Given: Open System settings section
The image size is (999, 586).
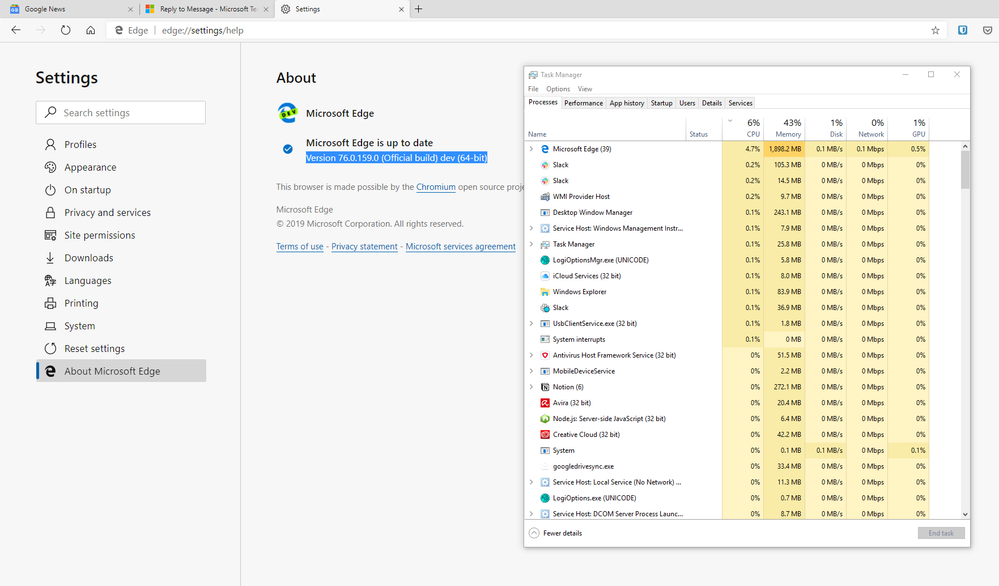Looking at the screenshot, I should click(120, 326).
